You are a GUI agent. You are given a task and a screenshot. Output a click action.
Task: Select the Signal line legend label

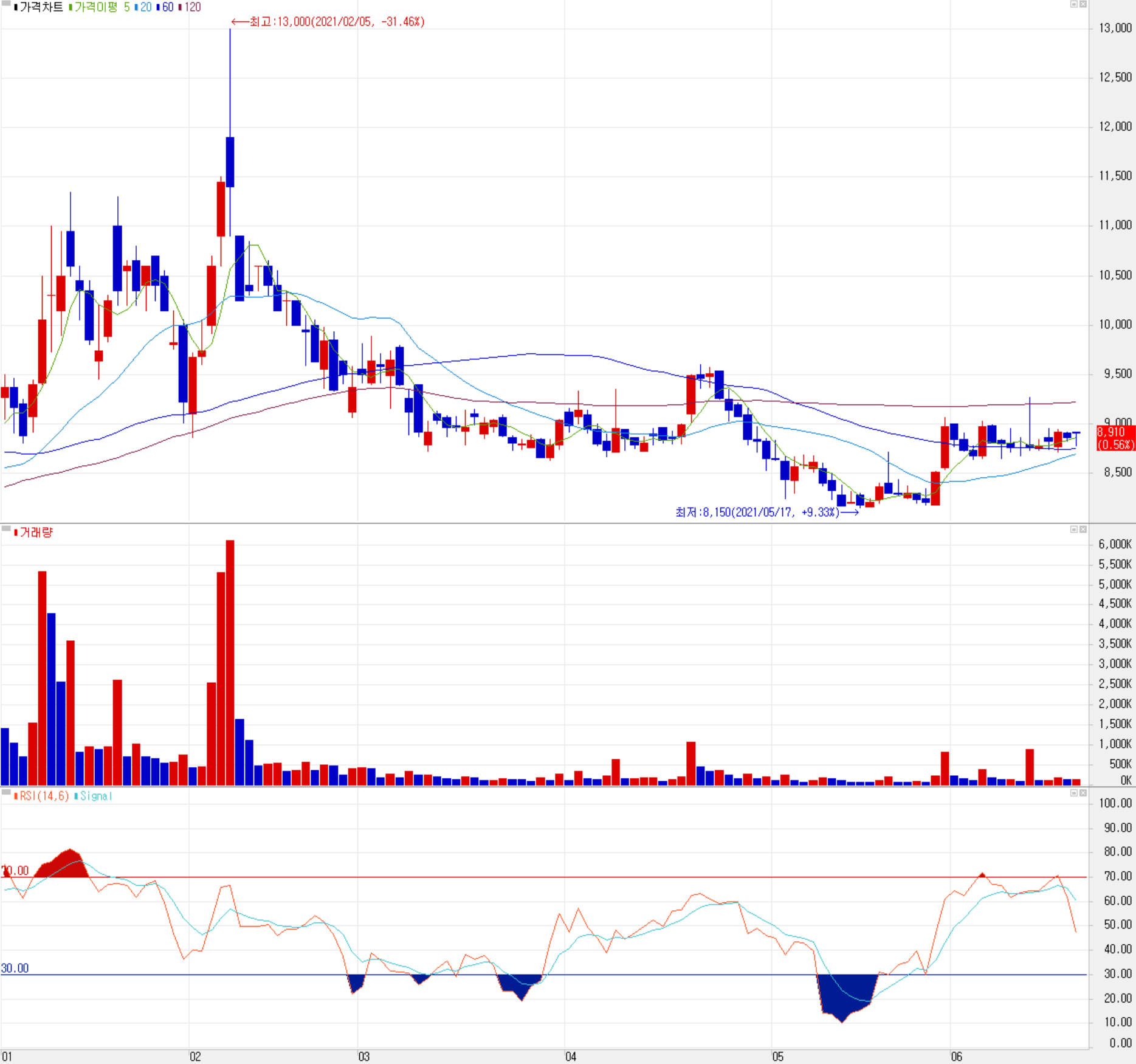click(96, 796)
